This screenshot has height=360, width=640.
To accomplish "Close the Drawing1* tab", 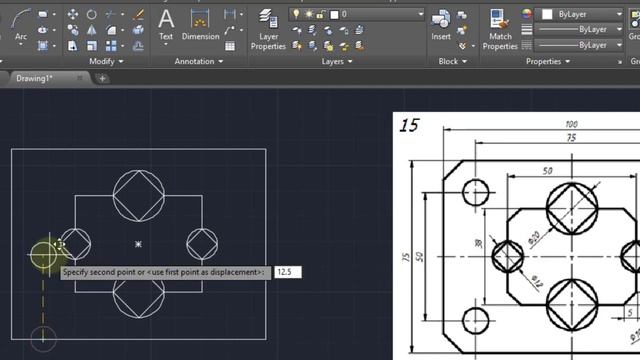I will pyautogui.click(x=80, y=78).
